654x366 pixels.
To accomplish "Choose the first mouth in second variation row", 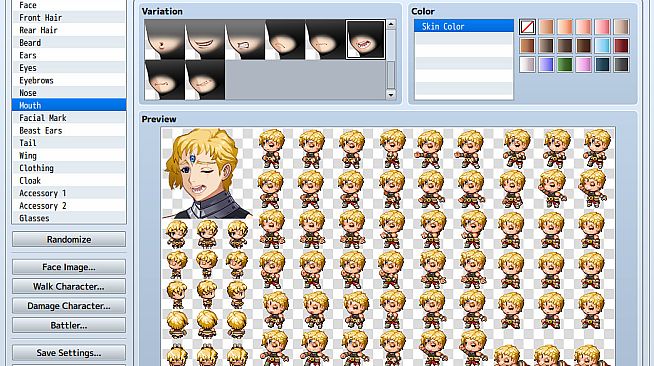I will [x=165, y=80].
